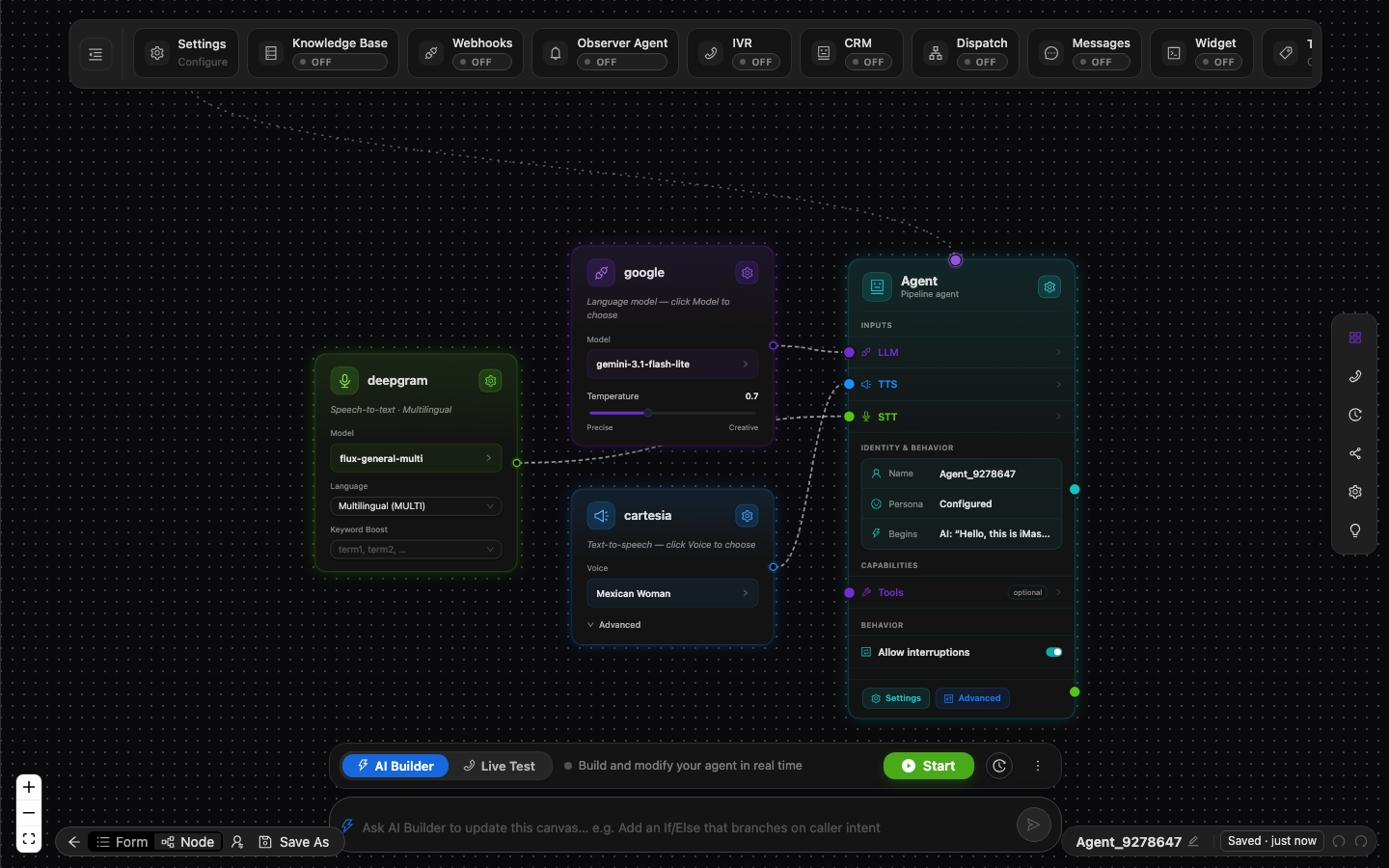Click the Knowledge Base document icon
1389x868 pixels.
pyautogui.click(x=271, y=54)
